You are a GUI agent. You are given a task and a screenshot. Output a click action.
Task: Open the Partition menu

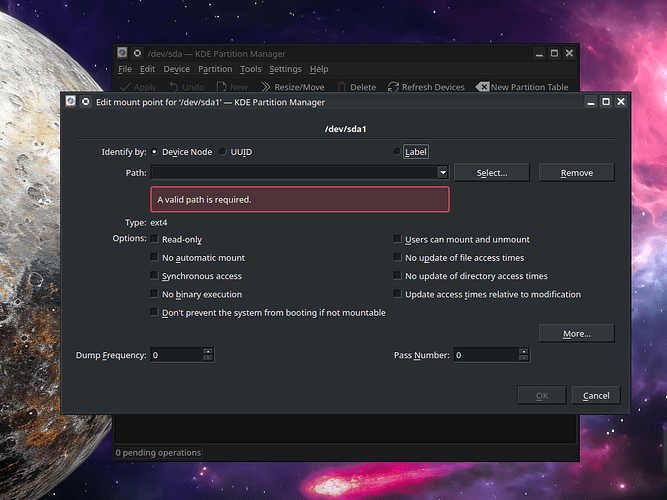215,69
